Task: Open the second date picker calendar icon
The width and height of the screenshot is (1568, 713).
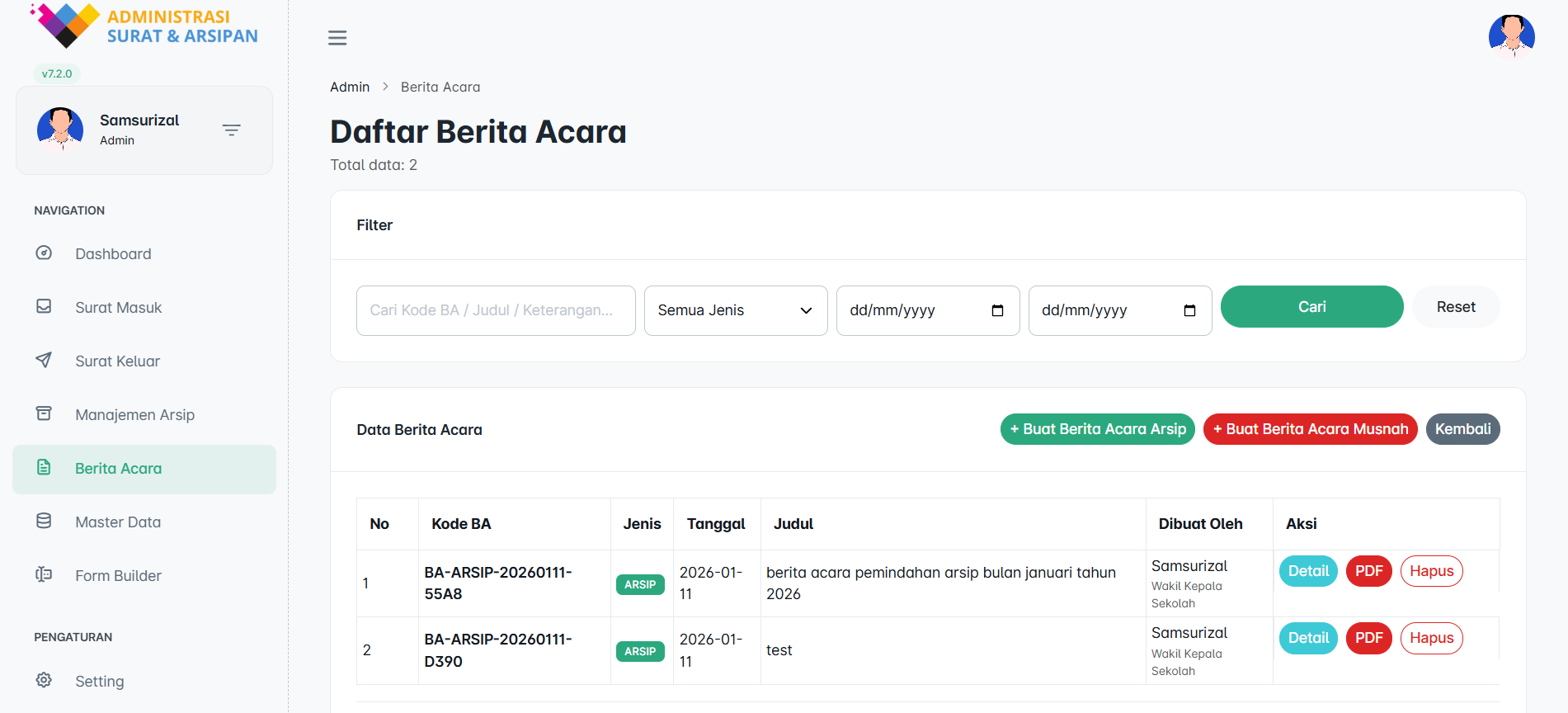Action: 1189,310
